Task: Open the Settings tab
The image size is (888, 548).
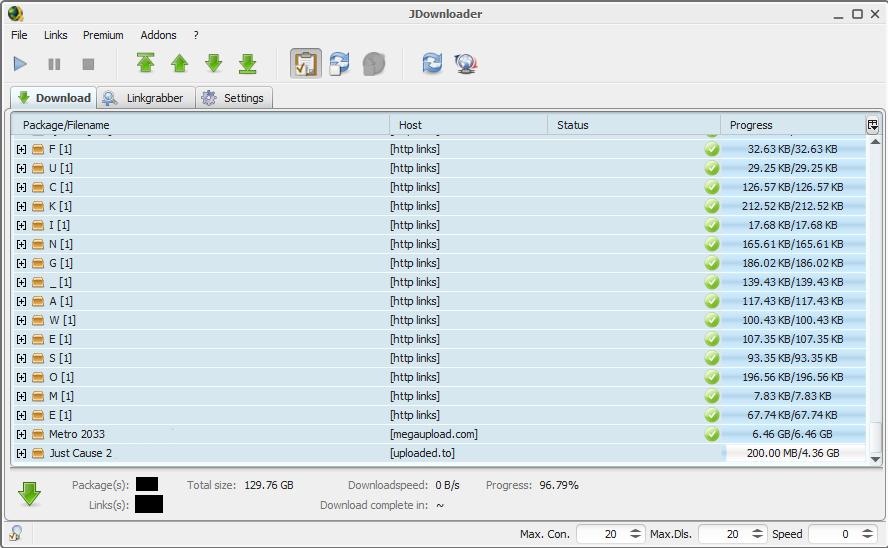Action: [234, 98]
